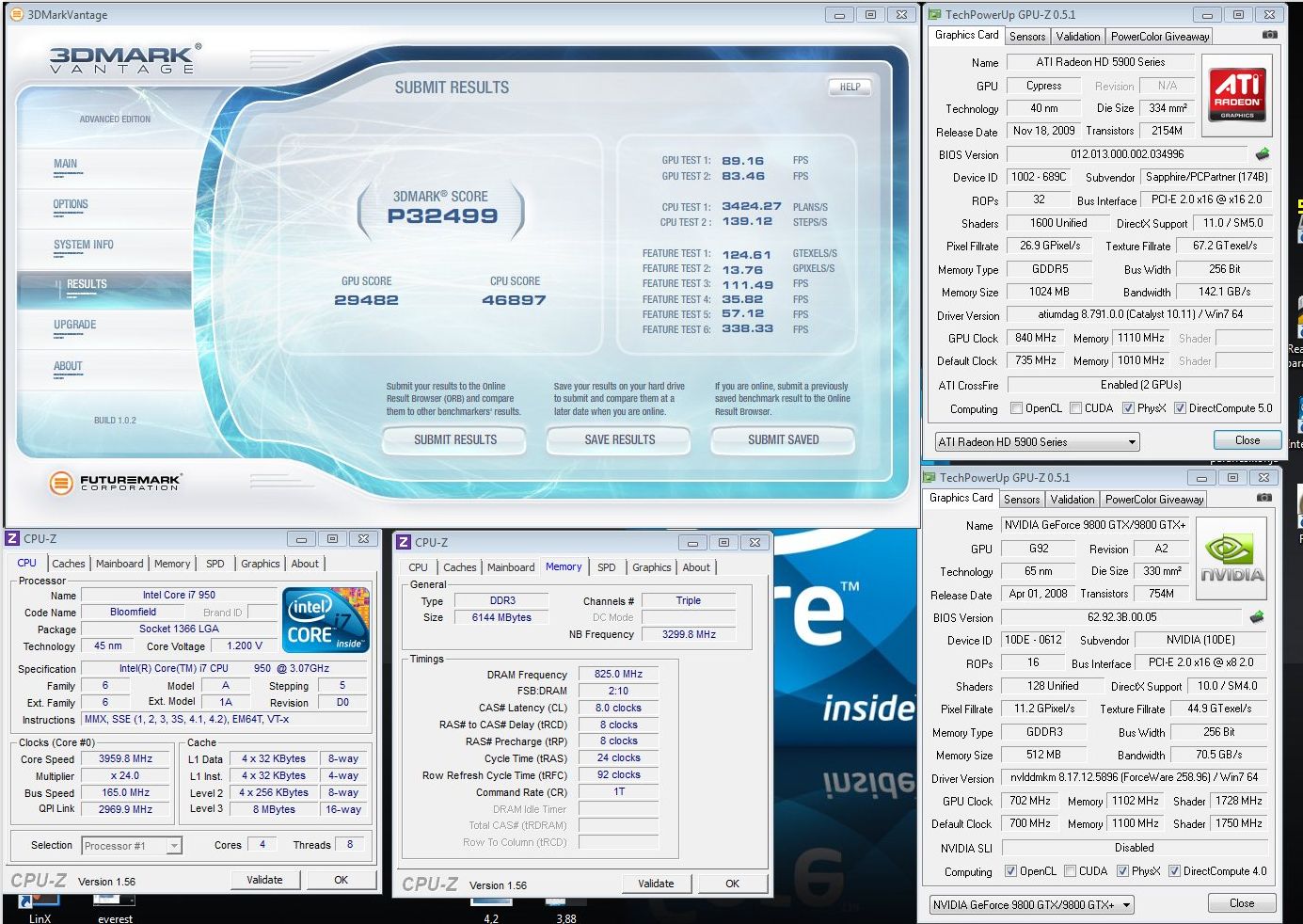Click the 3DMarkVantage title bar icon
The height and width of the screenshot is (924, 1303).
[16, 14]
